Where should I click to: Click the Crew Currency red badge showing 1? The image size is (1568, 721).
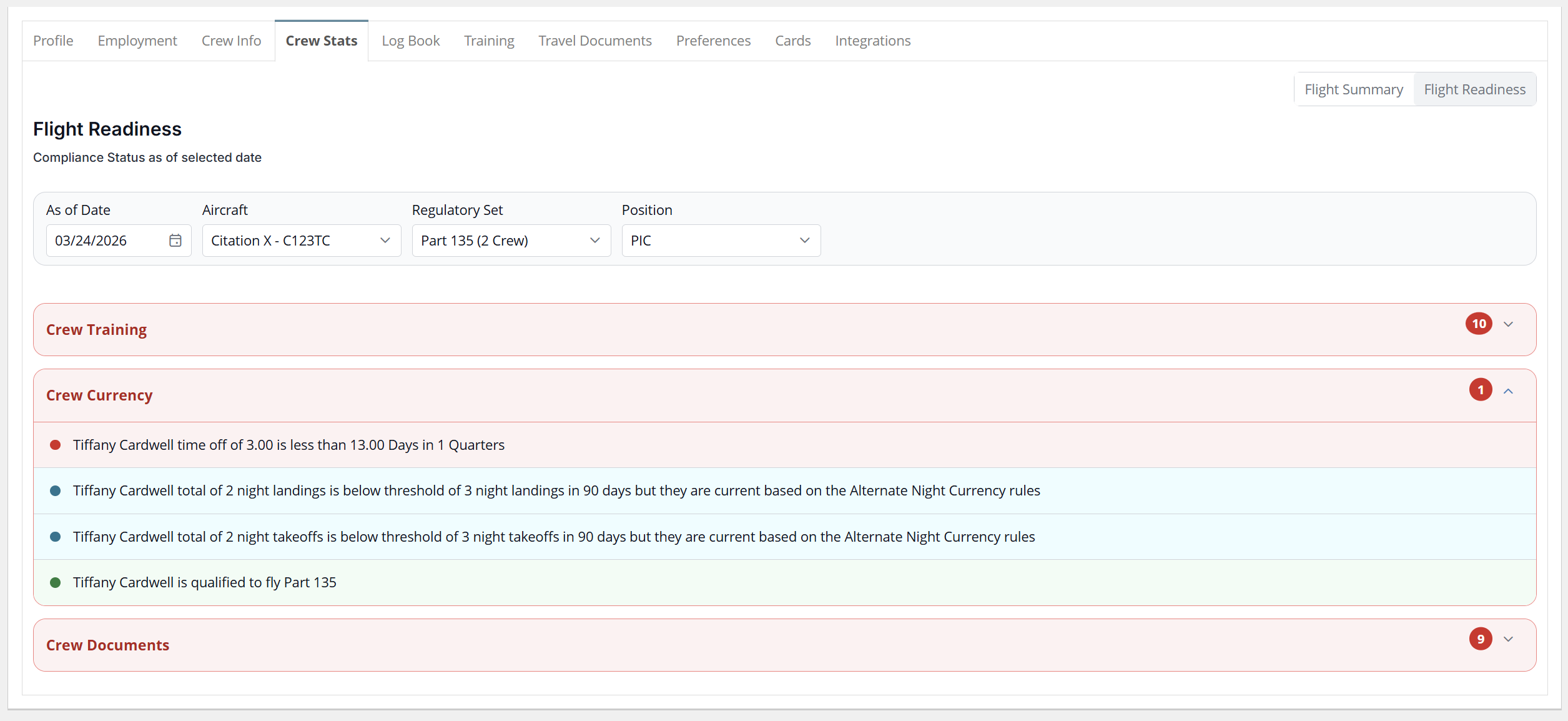[1480, 390]
